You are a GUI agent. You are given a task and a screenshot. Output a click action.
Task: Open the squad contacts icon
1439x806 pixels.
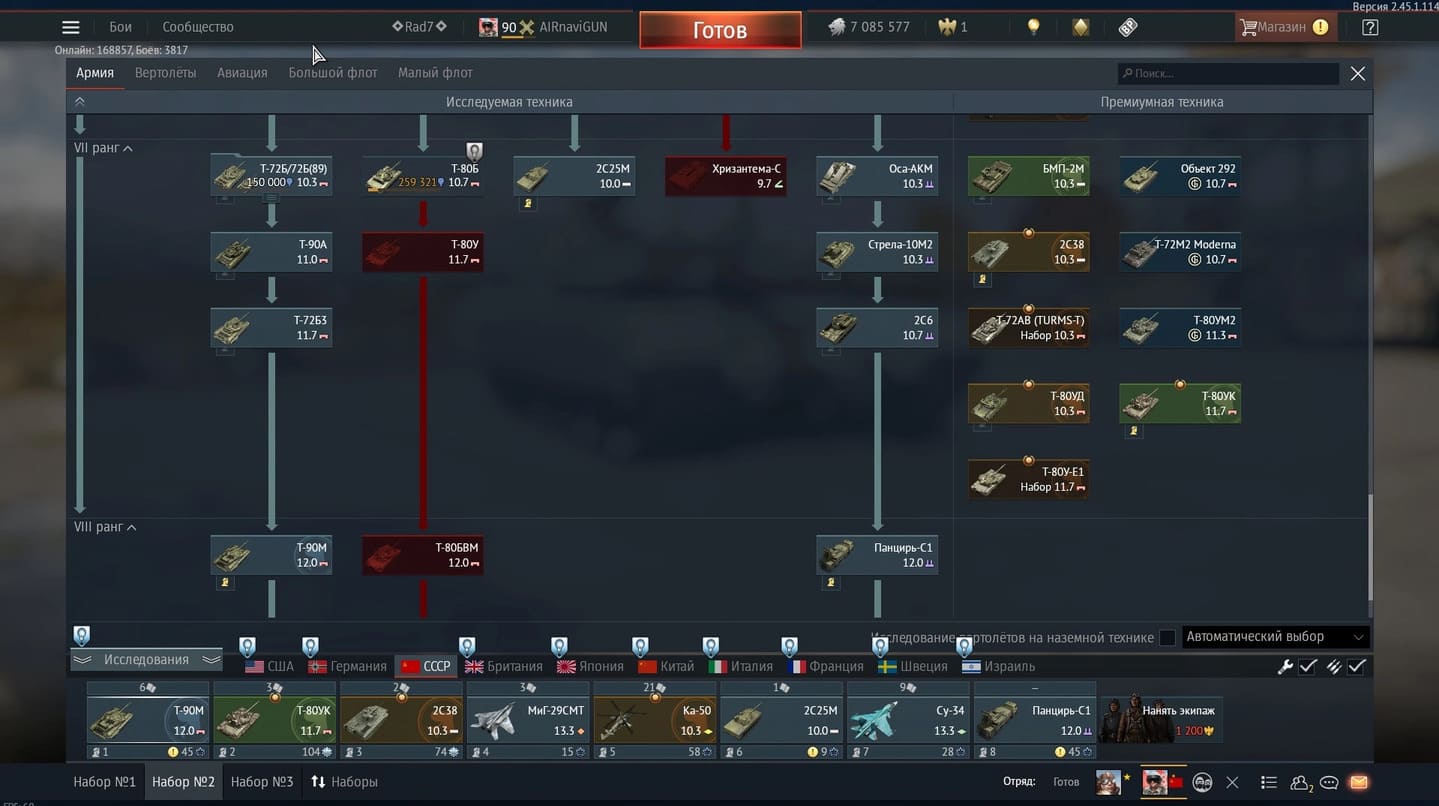1300,782
